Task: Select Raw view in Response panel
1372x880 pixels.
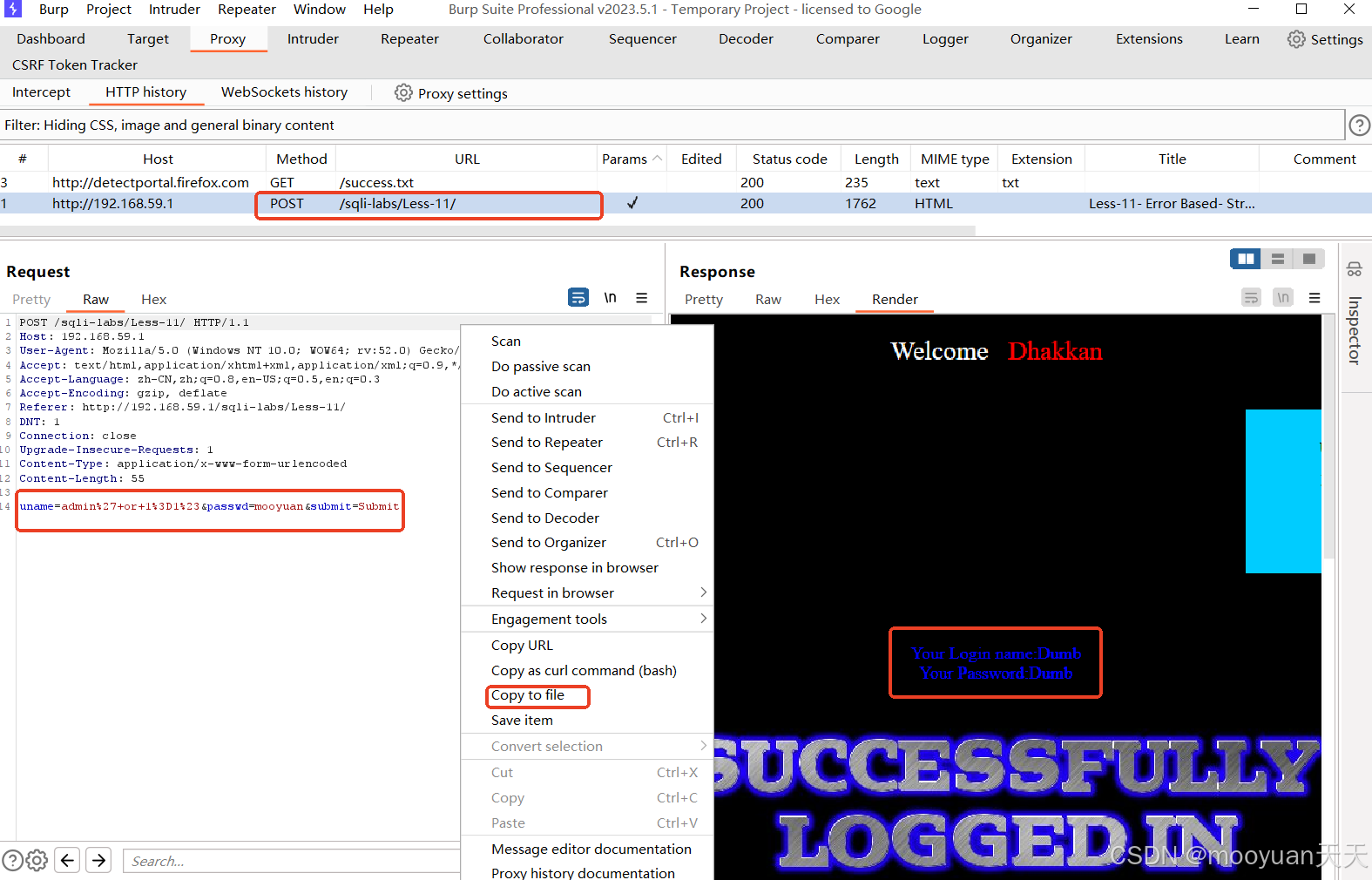Action: click(768, 299)
